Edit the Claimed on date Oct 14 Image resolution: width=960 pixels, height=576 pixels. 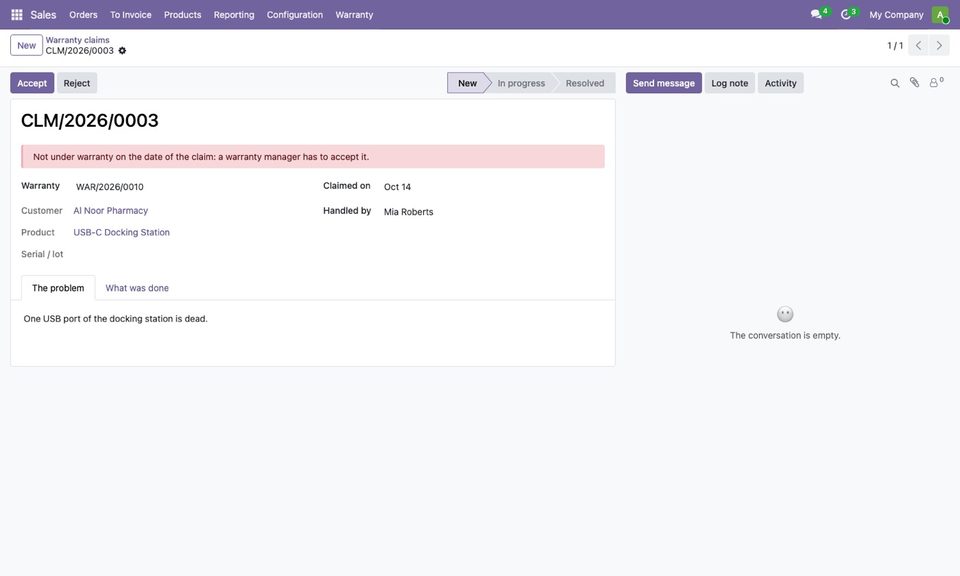(397, 187)
